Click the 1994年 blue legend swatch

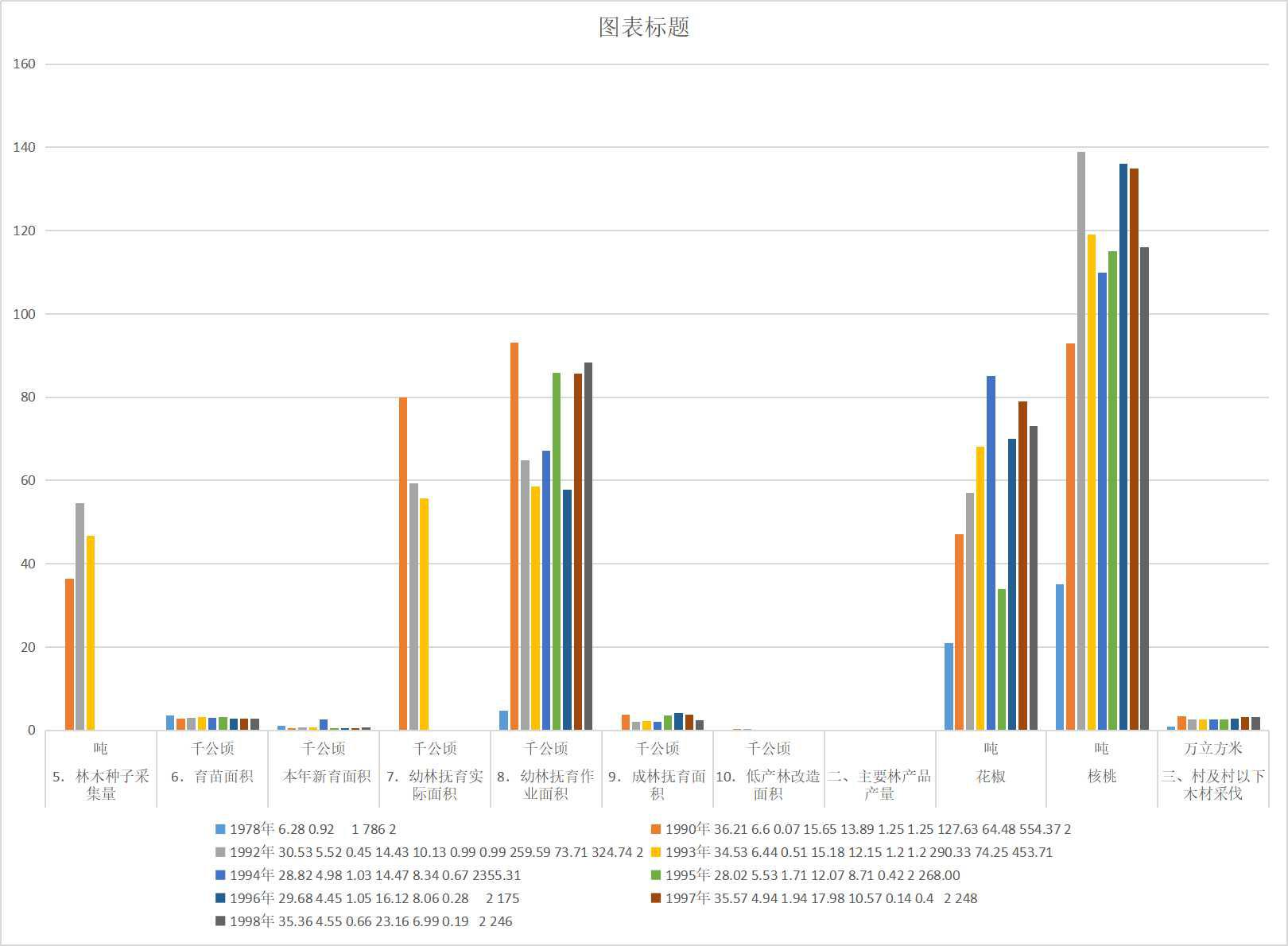[x=220, y=875]
